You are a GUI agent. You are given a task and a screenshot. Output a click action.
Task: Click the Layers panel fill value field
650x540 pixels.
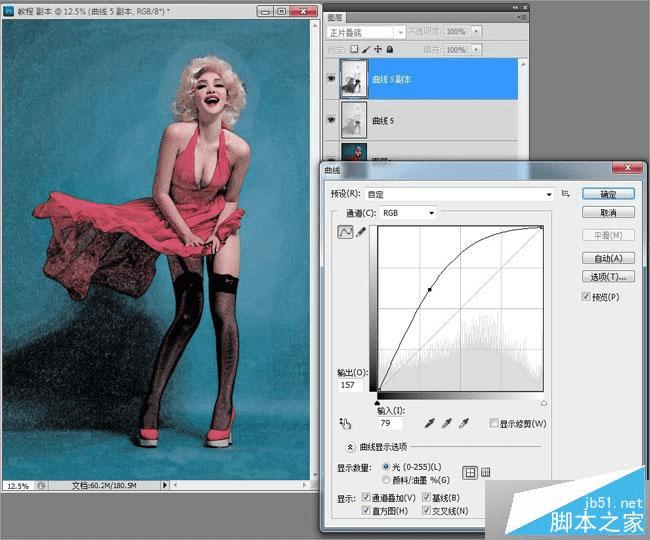457,50
